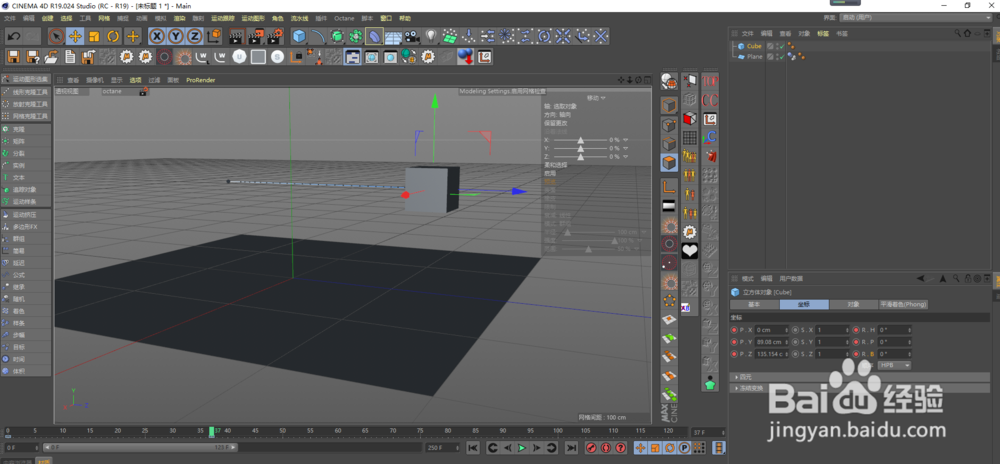Render the active view clapperboard
Viewport: 1000px width, 464px height.
pos(237,36)
